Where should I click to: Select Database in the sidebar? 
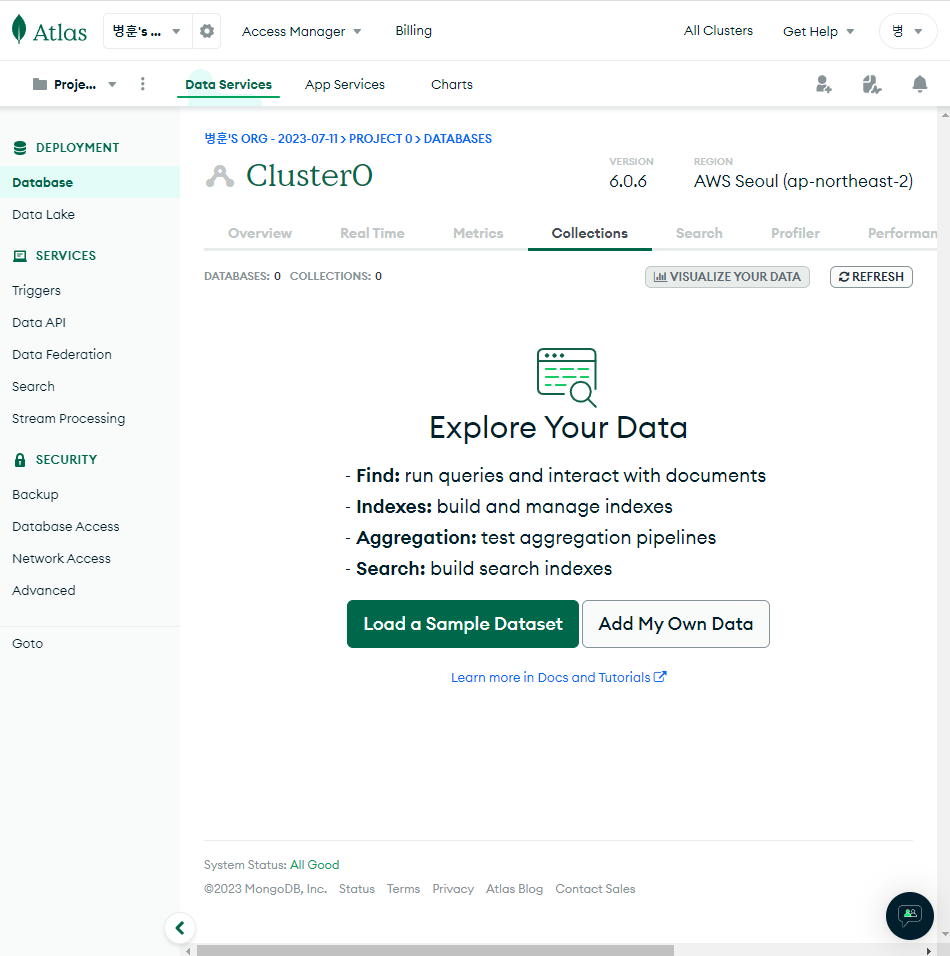[x=90, y=182]
